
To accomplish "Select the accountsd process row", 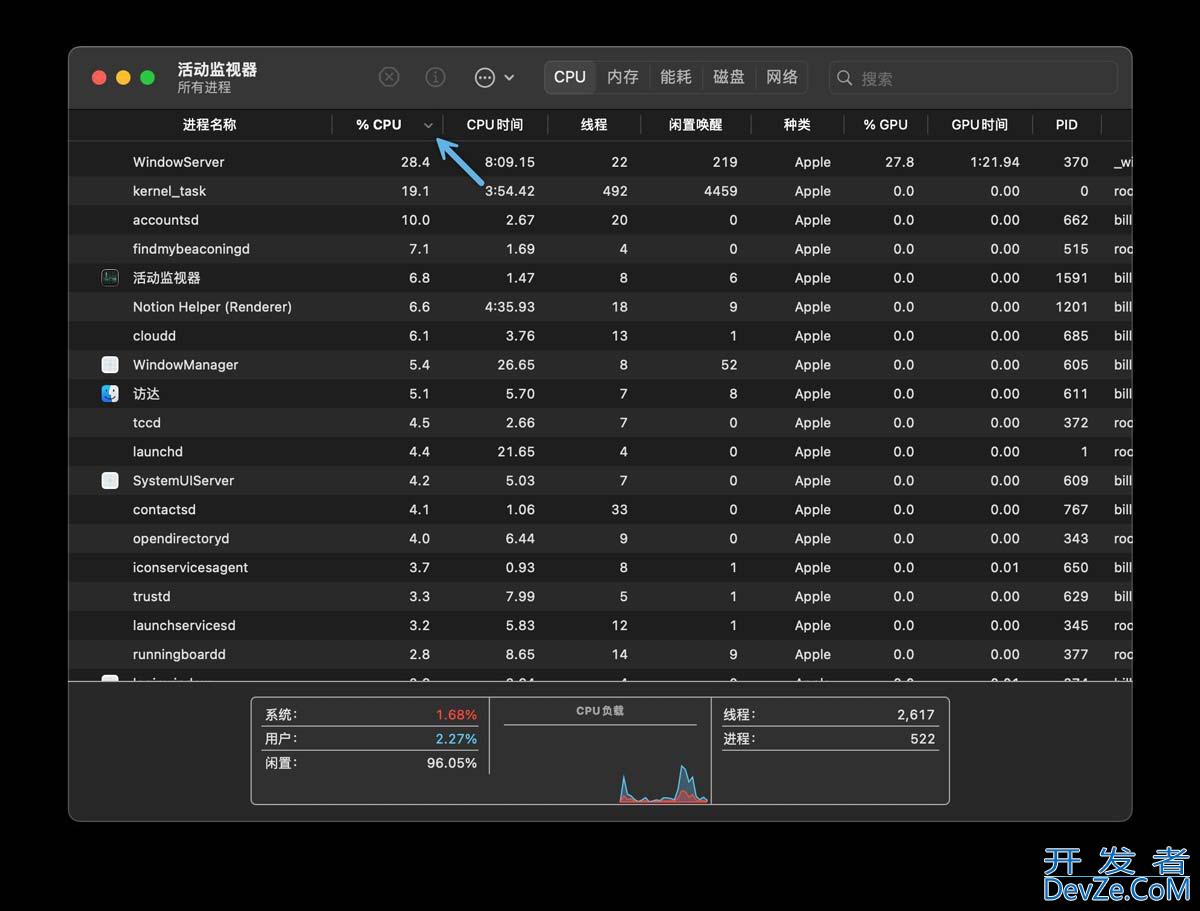I will (600, 220).
